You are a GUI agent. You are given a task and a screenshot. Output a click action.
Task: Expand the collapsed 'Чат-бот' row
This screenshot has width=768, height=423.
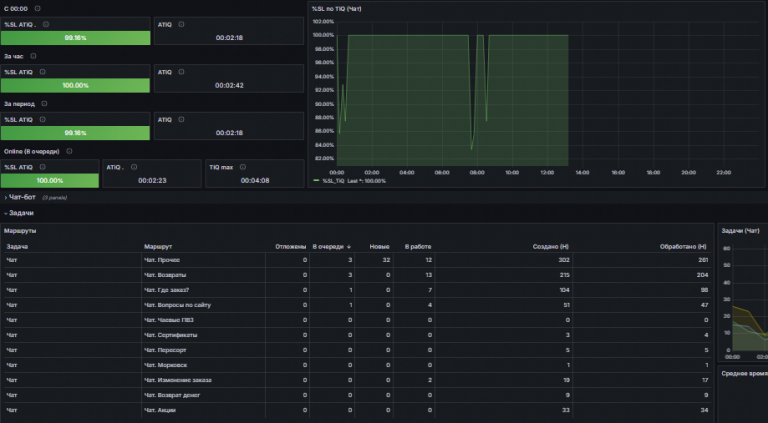point(20,197)
